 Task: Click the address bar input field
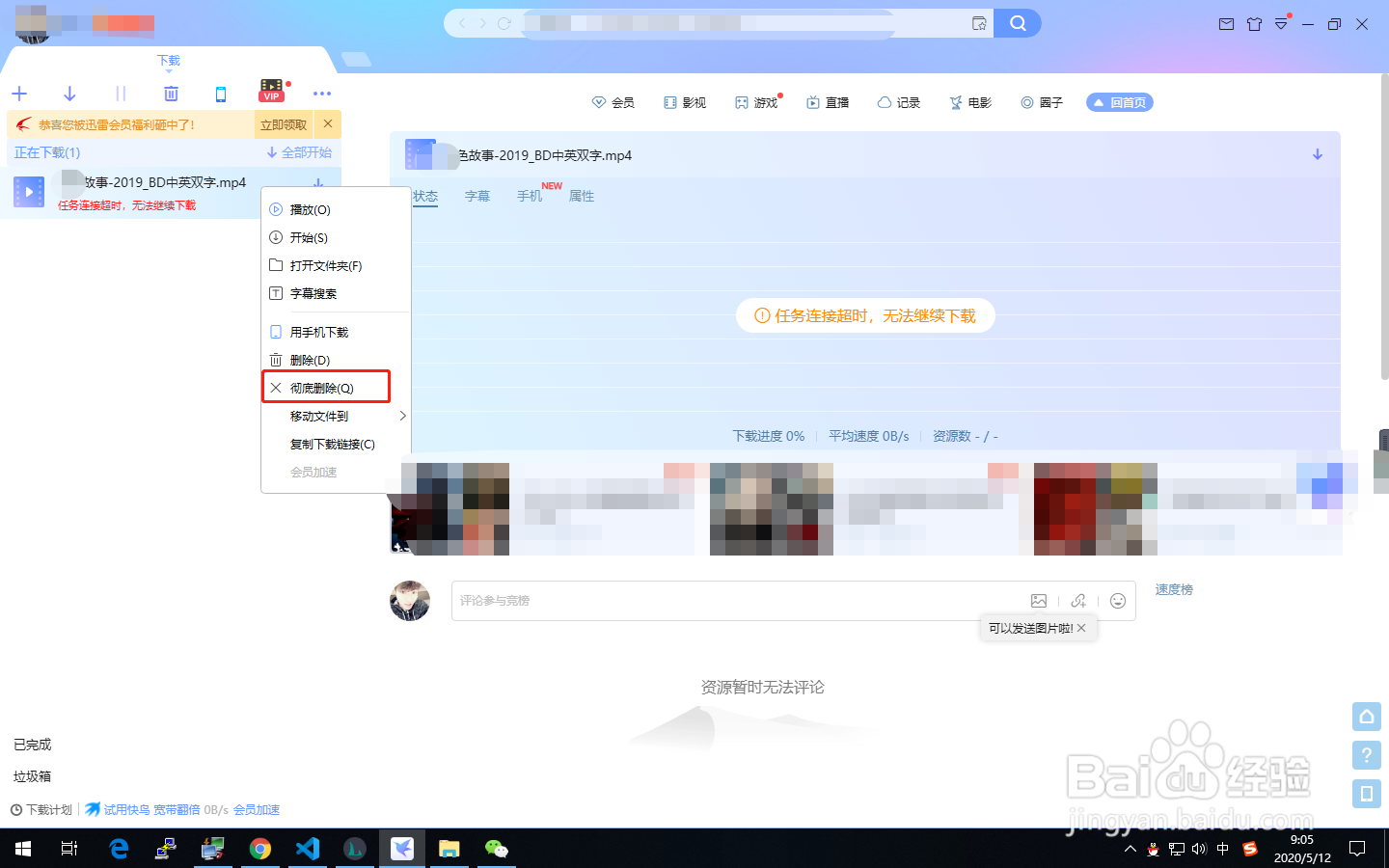point(743,23)
